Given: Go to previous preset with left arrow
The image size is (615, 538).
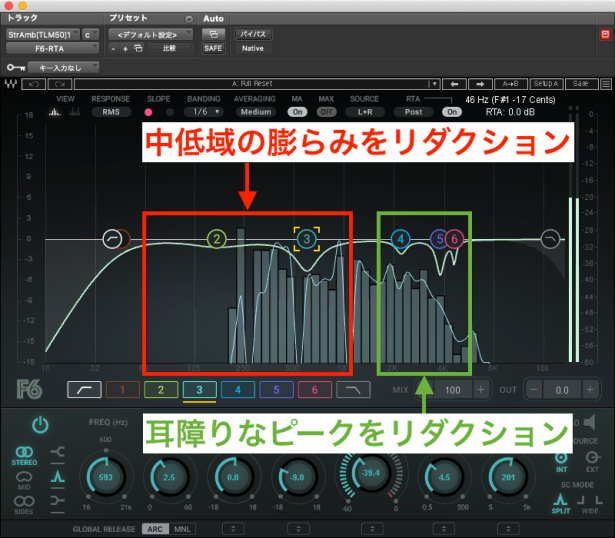Looking at the screenshot, I should (x=454, y=84).
